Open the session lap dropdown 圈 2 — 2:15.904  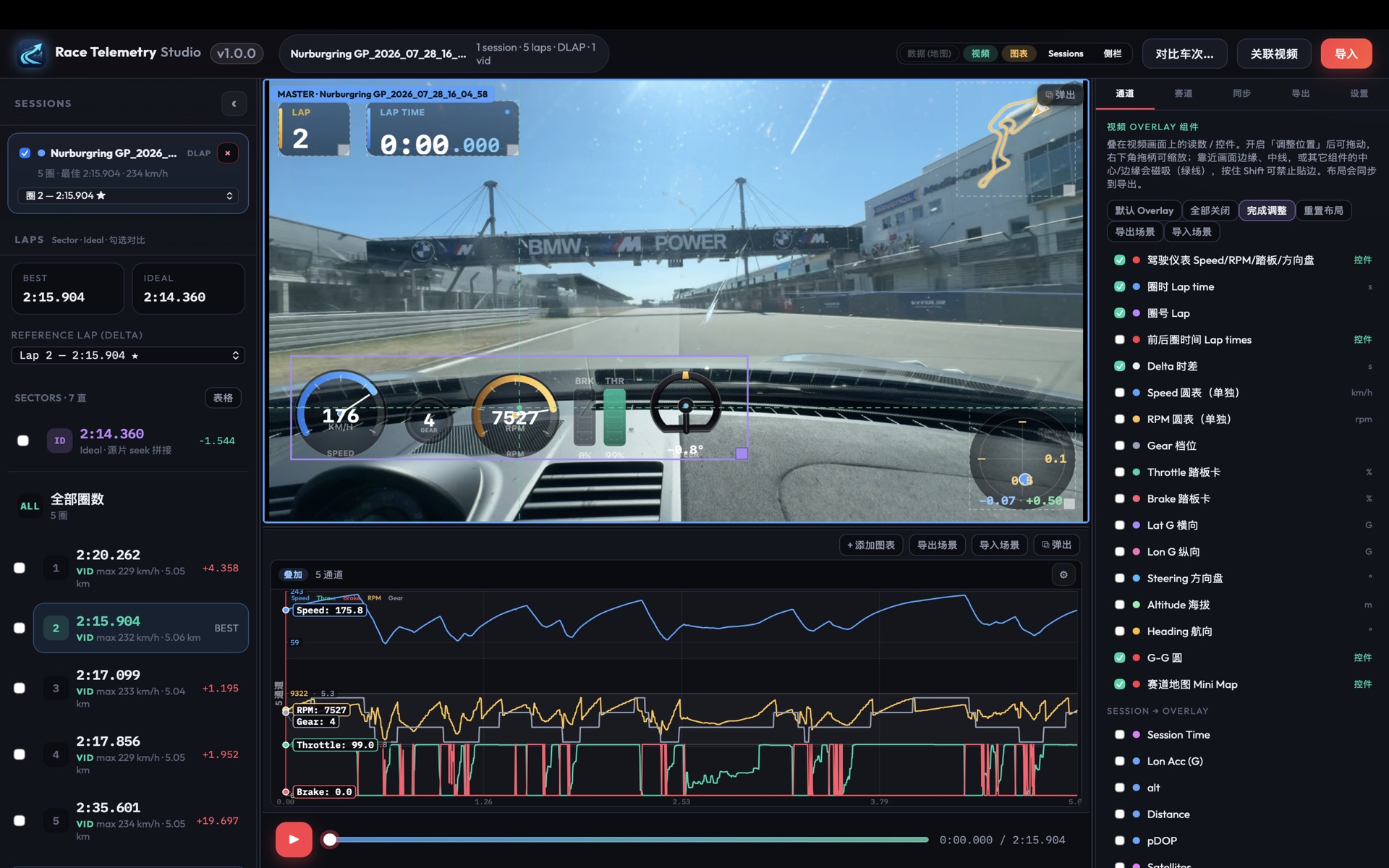[x=129, y=195]
